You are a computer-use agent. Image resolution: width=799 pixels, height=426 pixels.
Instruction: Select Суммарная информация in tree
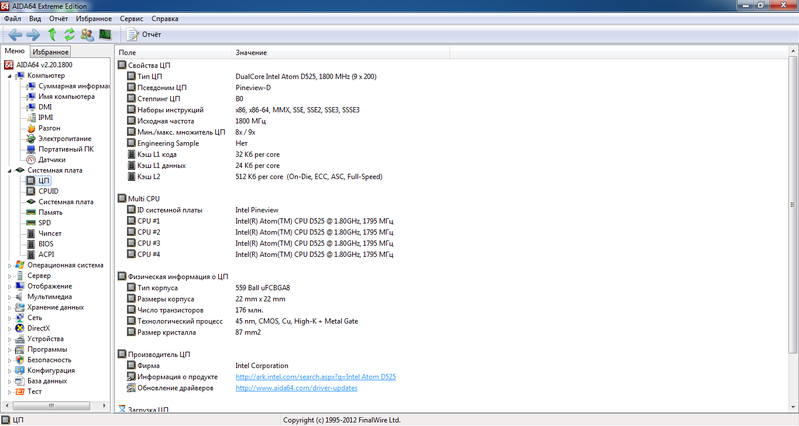pyautogui.click(x=74, y=86)
